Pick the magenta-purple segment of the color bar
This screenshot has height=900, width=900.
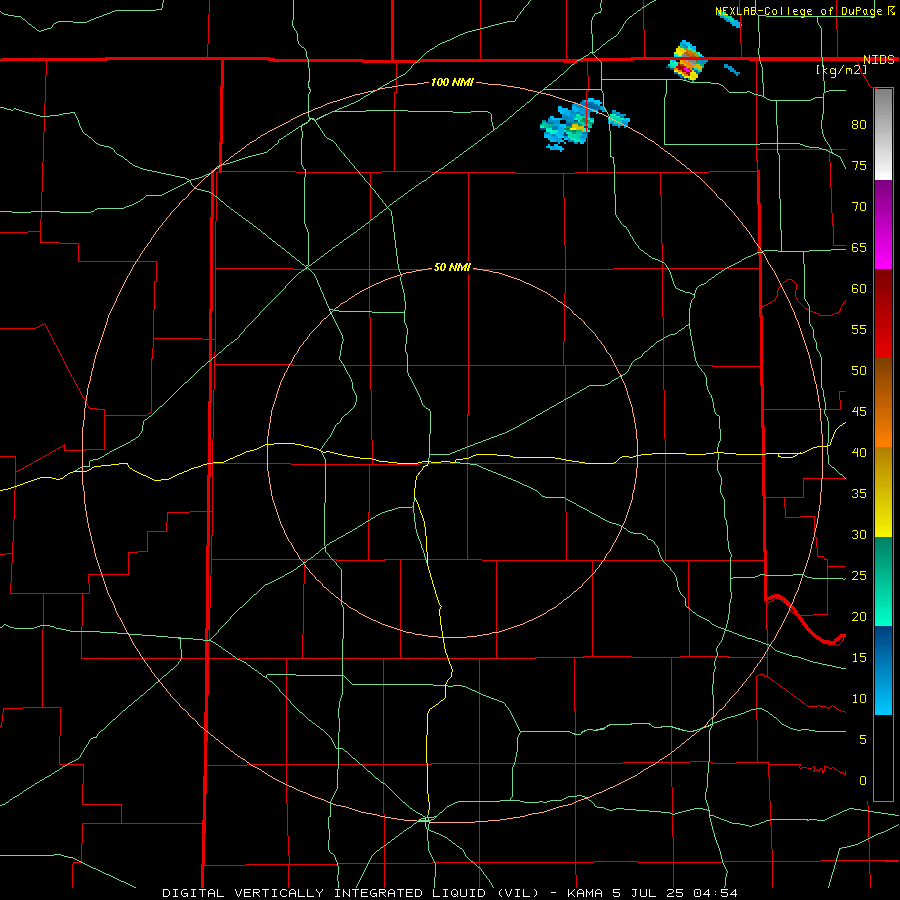pyautogui.click(x=883, y=224)
